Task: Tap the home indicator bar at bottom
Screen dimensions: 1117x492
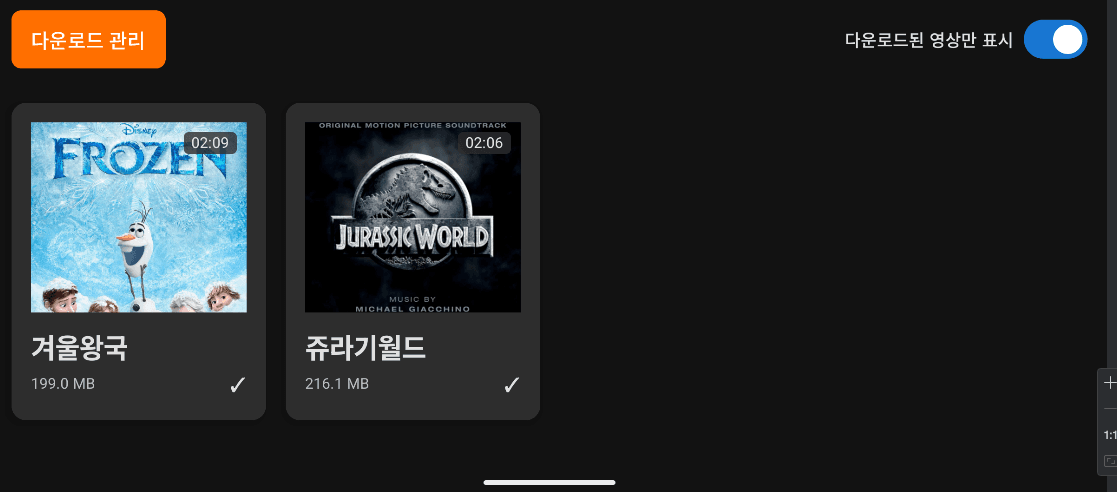Action: (549, 483)
